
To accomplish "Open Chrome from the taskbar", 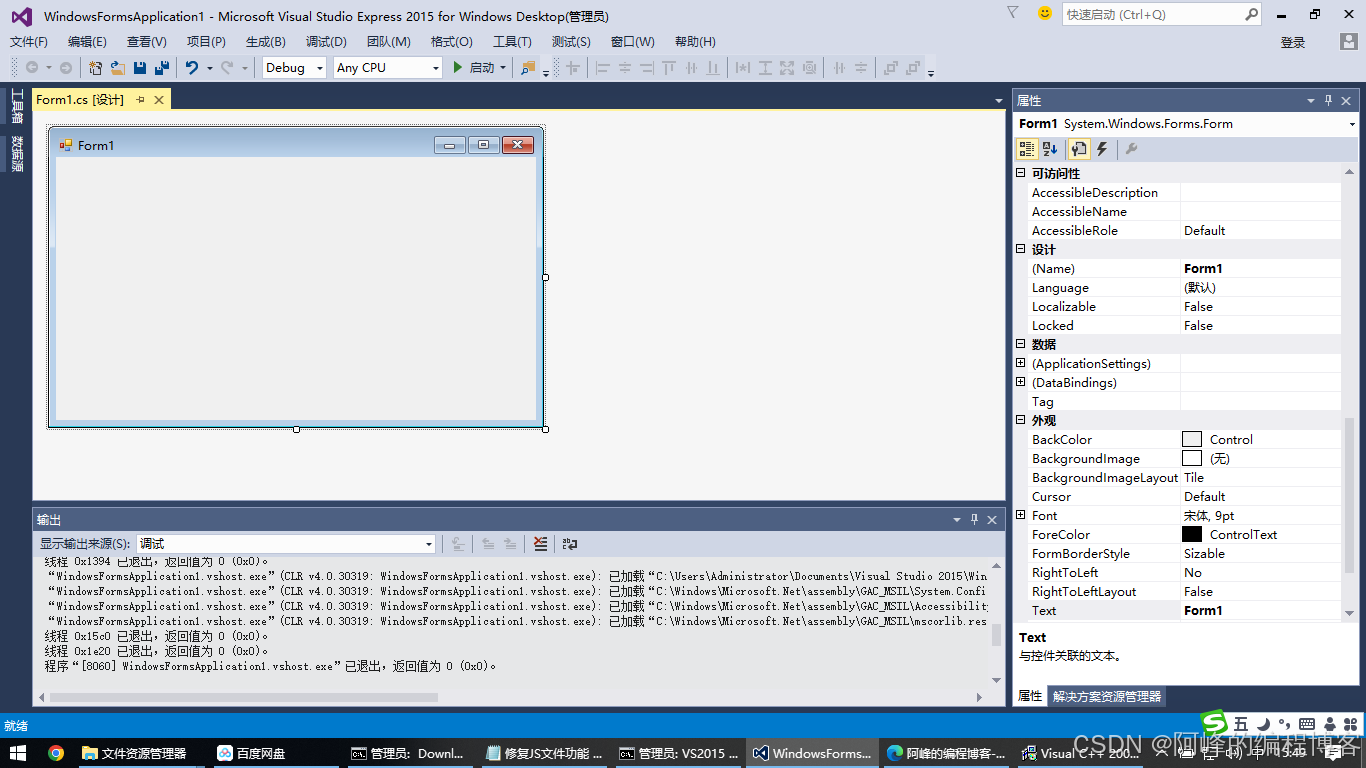I will pyautogui.click(x=56, y=753).
